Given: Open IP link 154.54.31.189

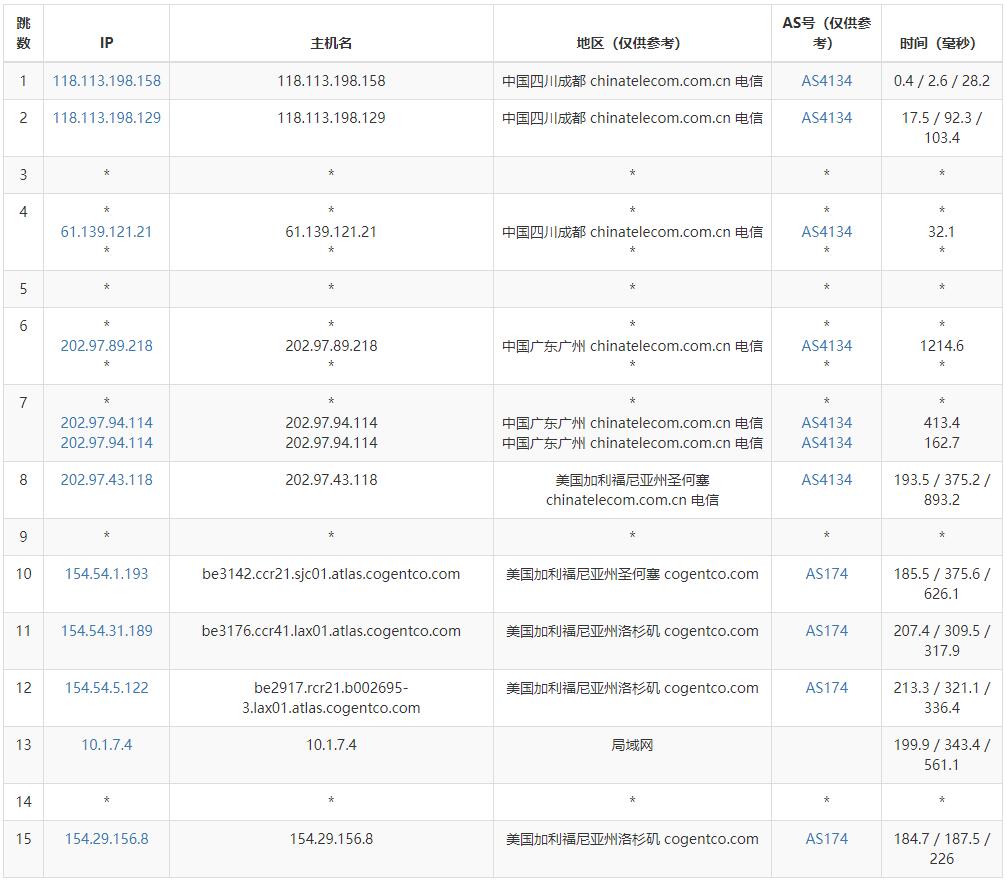Looking at the screenshot, I should pyautogui.click(x=107, y=631).
